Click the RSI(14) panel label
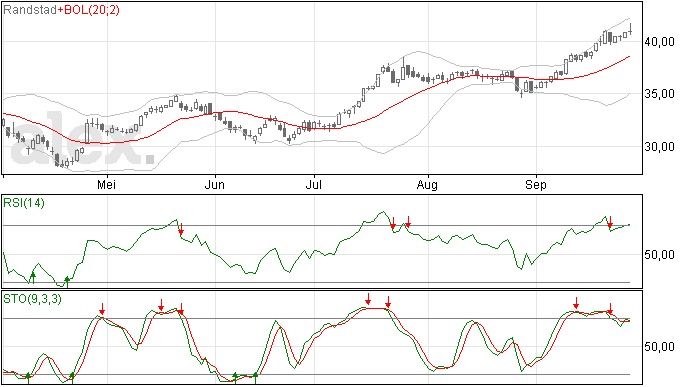Image resolution: width=690 pixels, height=387 pixels. [24, 203]
